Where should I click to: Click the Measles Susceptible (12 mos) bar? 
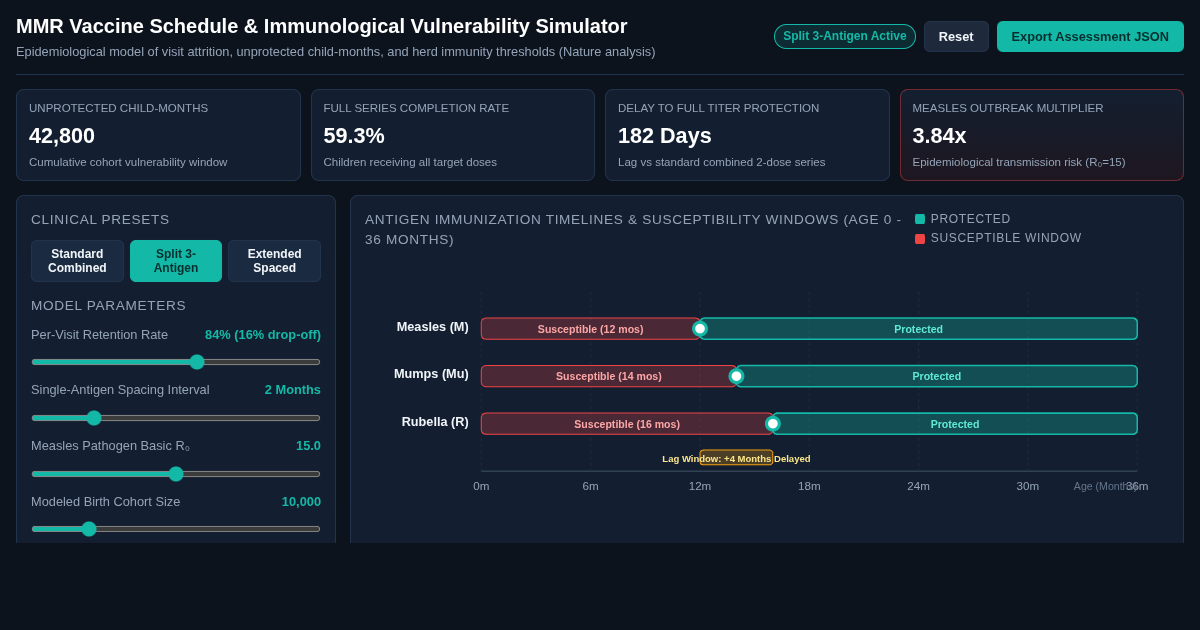pos(590,329)
